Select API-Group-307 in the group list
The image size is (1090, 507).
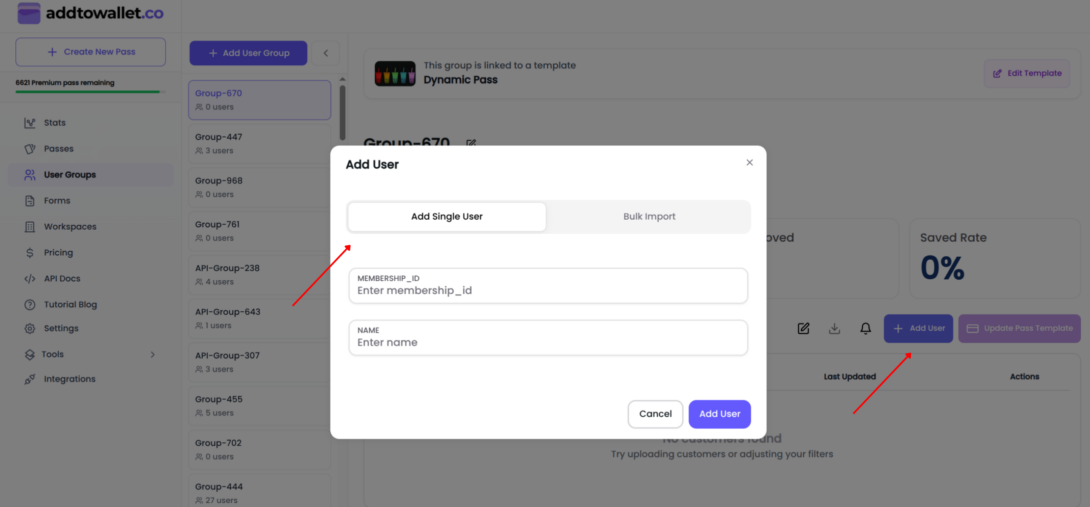259,362
